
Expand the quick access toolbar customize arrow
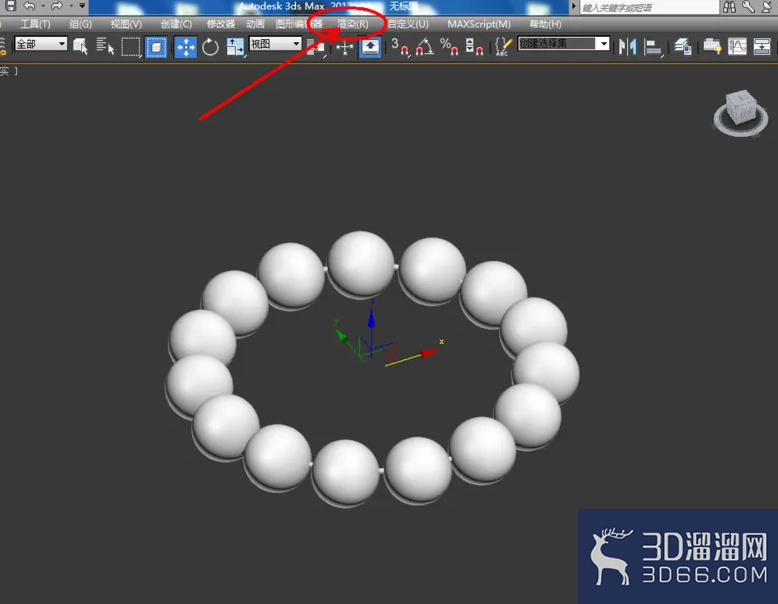82,6
